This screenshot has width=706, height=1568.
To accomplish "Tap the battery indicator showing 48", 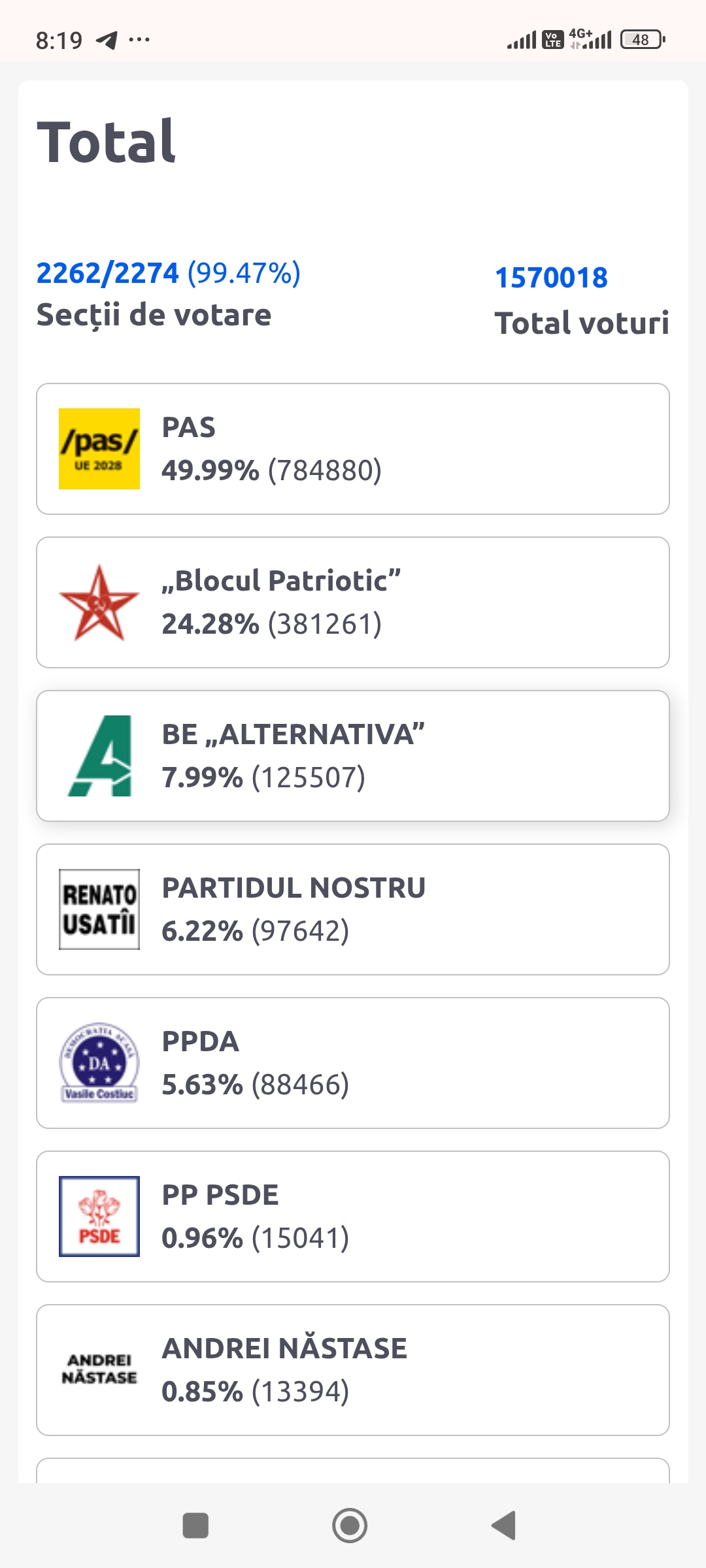I will [642, 40].
